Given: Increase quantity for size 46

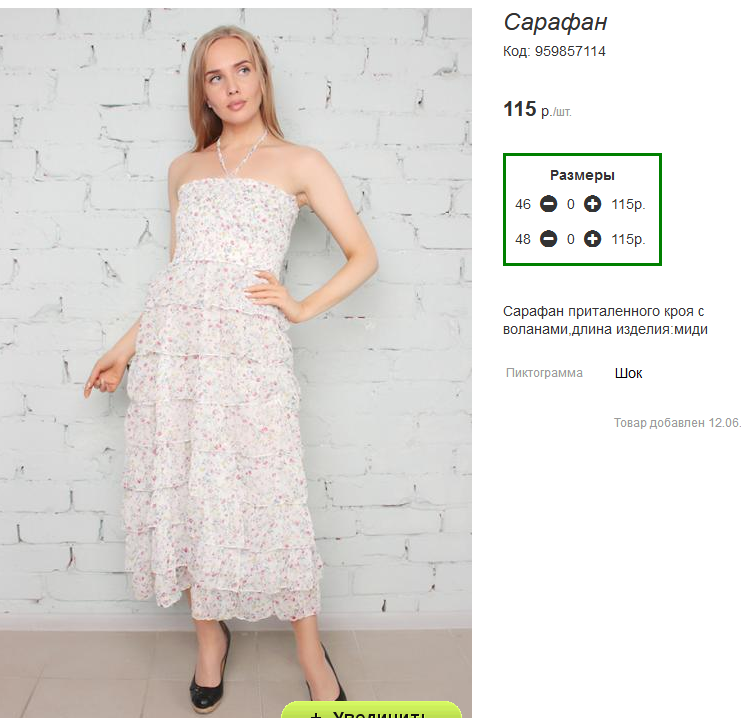Looking at the screenshot, I should tap(592, 205).
